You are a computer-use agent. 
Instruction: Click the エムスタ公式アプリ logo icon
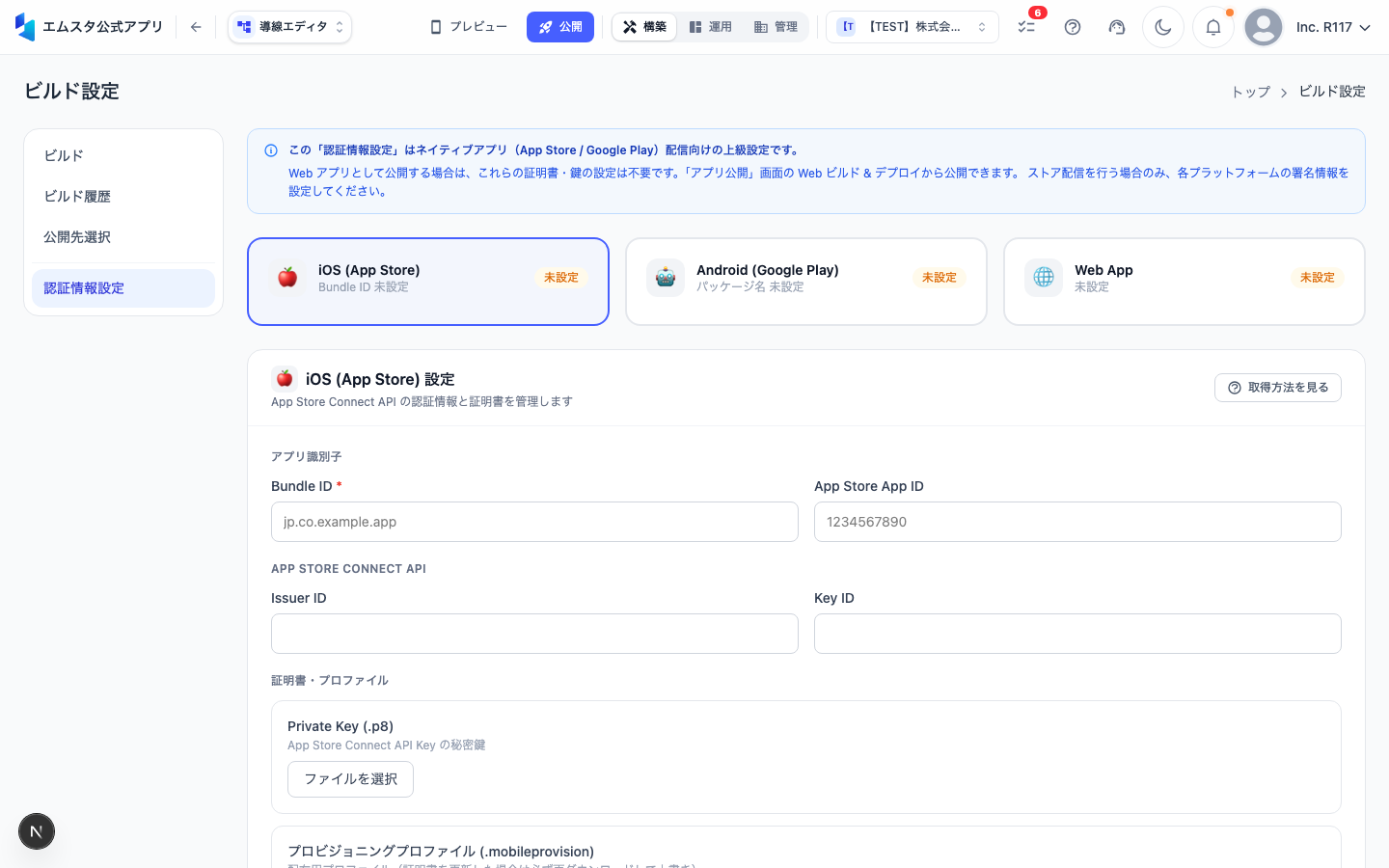[25, 27]
